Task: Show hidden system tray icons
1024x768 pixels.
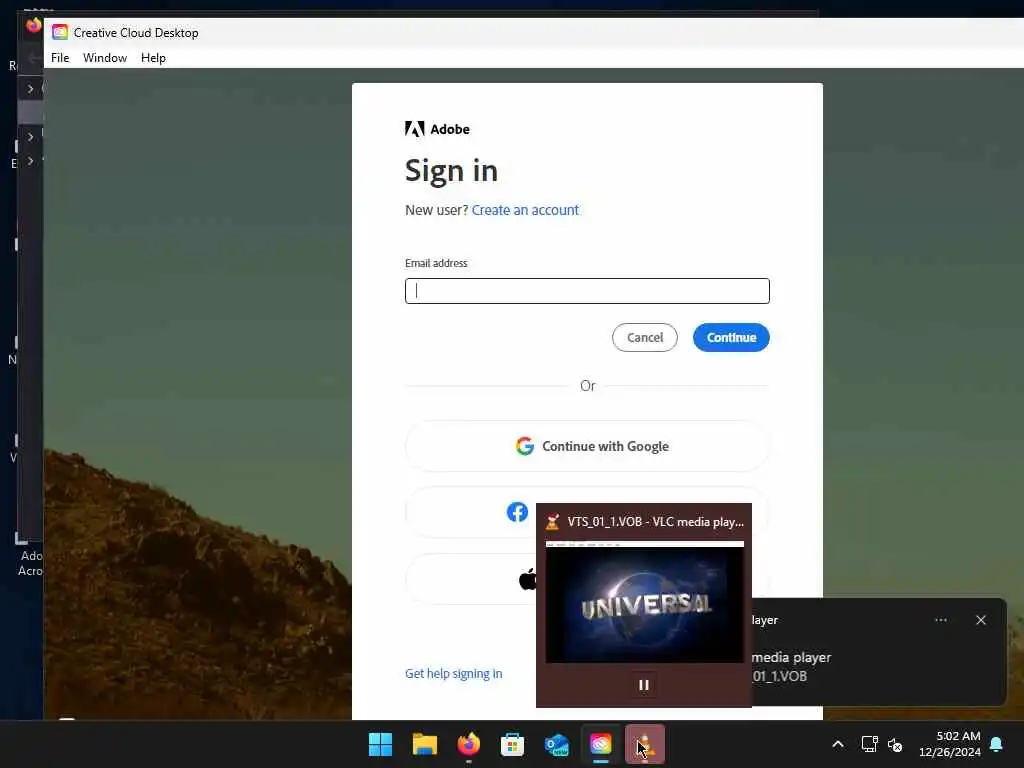Action: (x=838, y=744)
